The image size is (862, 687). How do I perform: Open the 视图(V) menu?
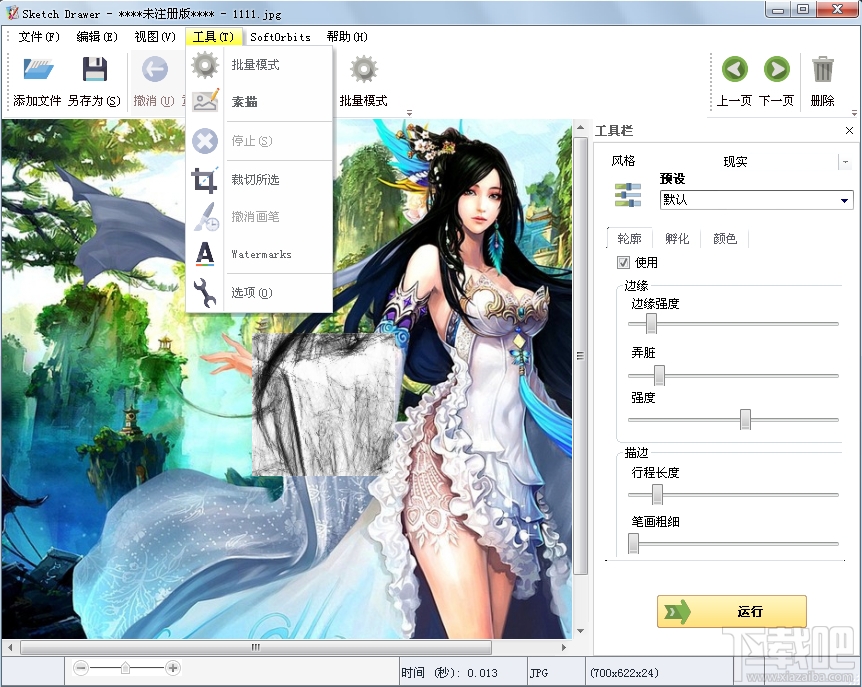(155, 37)
